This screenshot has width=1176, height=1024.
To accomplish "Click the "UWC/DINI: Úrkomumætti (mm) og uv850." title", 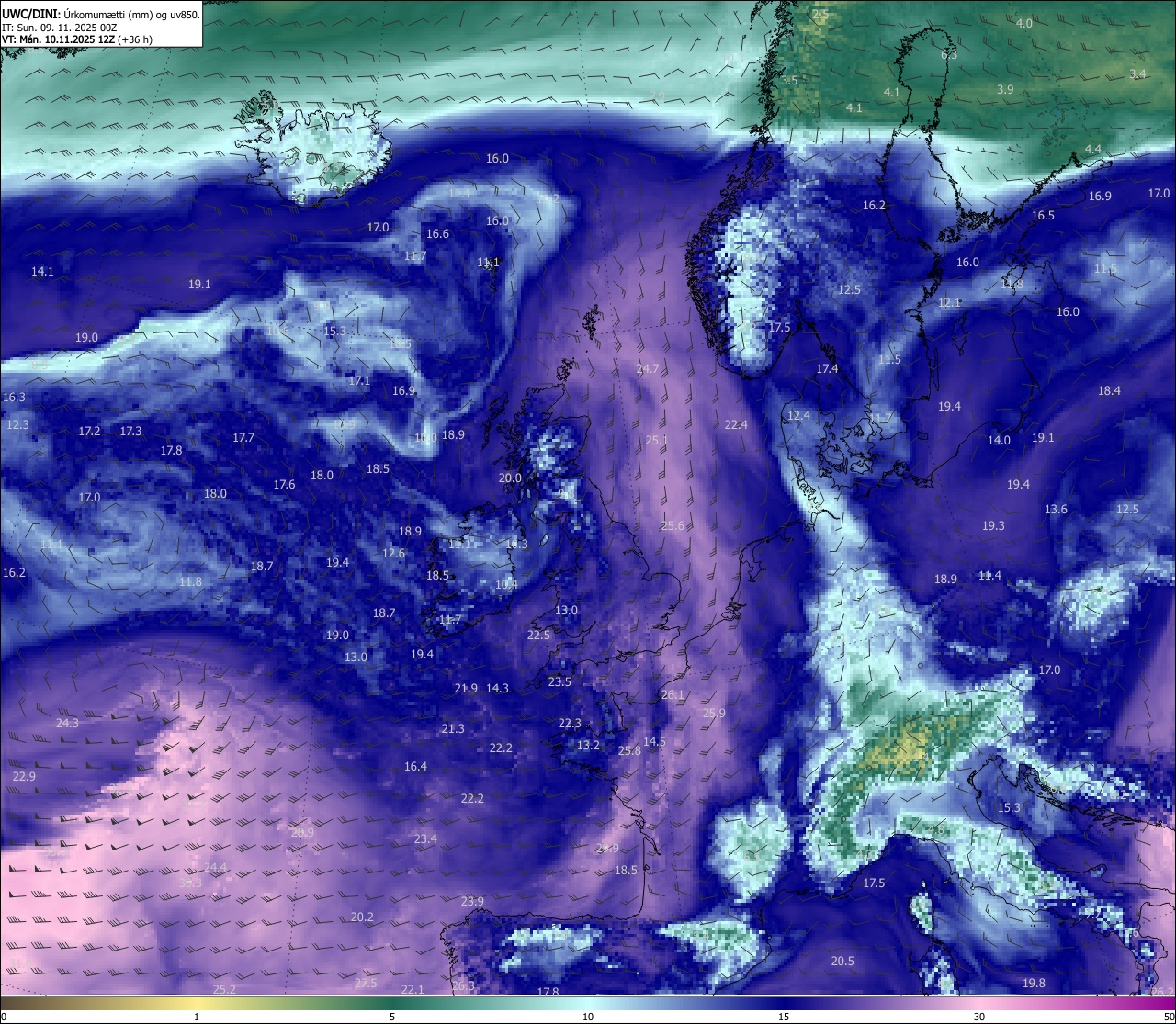I will (100, 15).
